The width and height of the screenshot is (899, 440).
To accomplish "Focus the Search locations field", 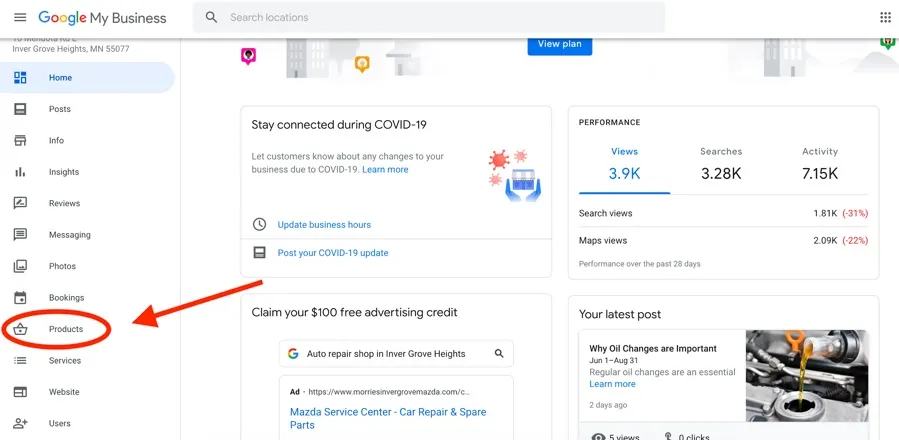I will tap(429, 17).
